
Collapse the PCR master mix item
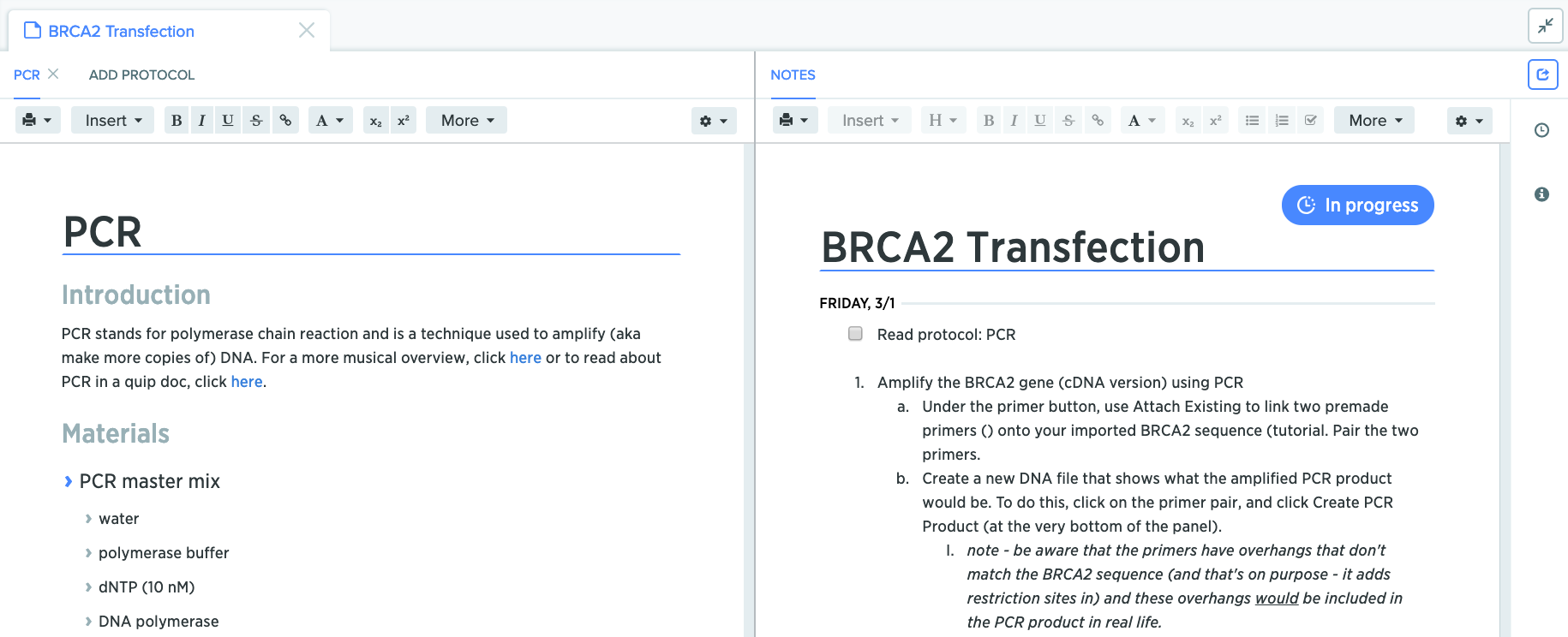[69, 482]
